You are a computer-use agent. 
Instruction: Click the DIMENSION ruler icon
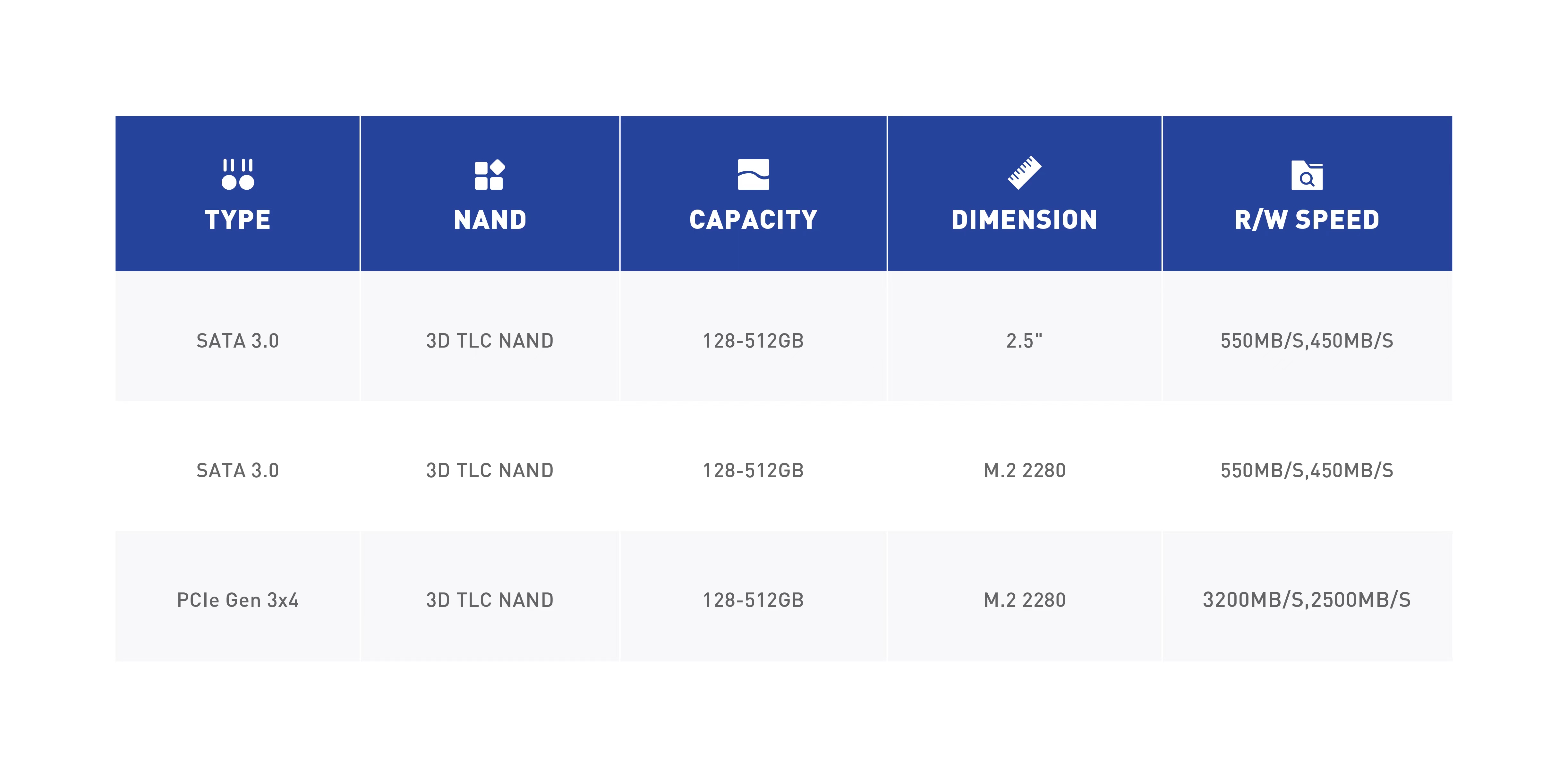pos(1024,173)
